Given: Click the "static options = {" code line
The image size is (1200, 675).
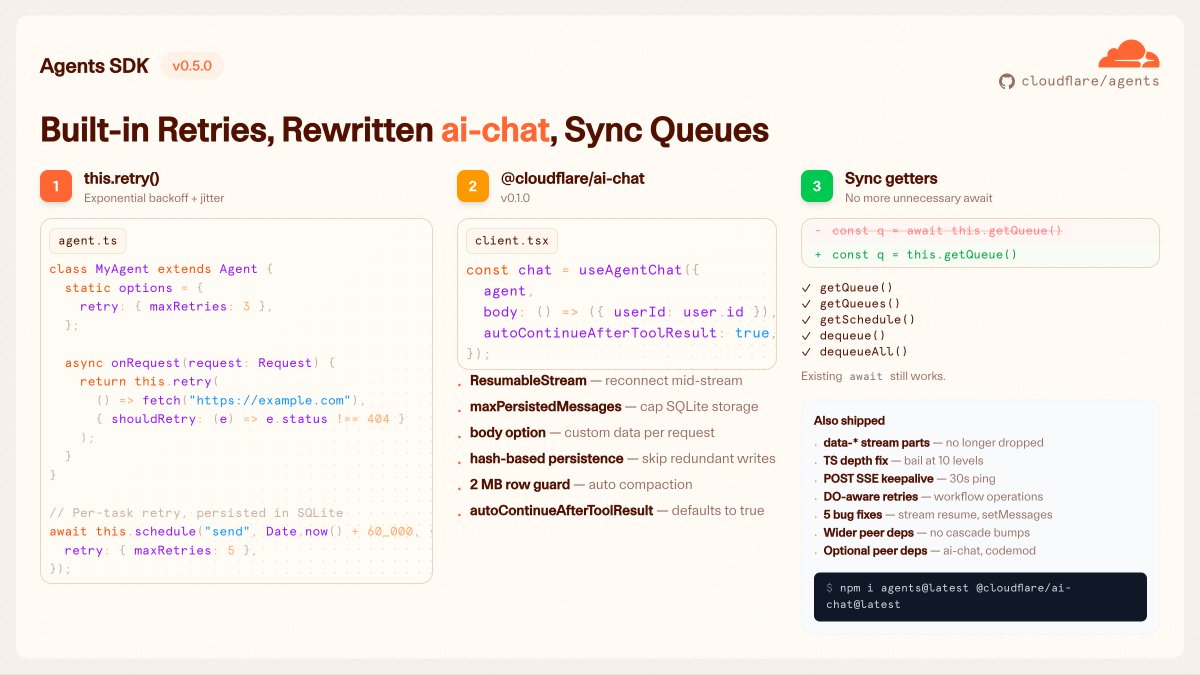Looking at the screenshot, I should pyautogui.click(x=134, y=288).
